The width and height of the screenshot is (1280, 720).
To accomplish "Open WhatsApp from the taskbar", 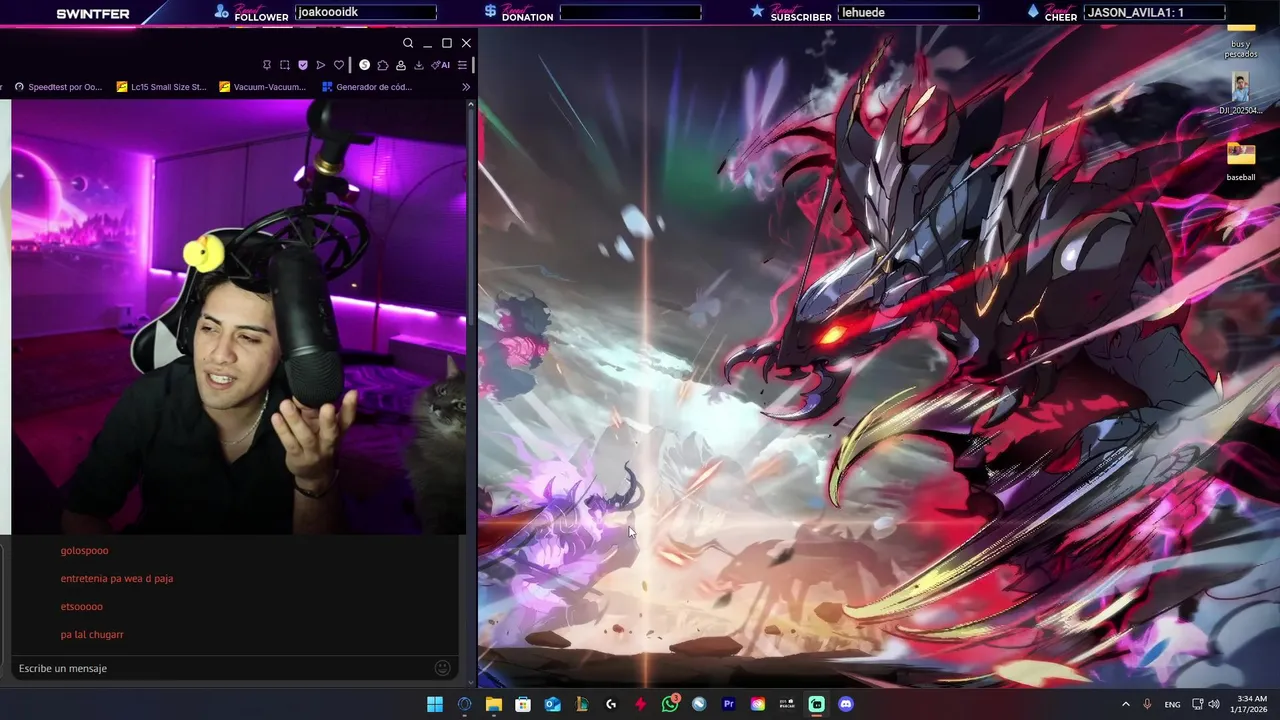I will tap(670, 704).
